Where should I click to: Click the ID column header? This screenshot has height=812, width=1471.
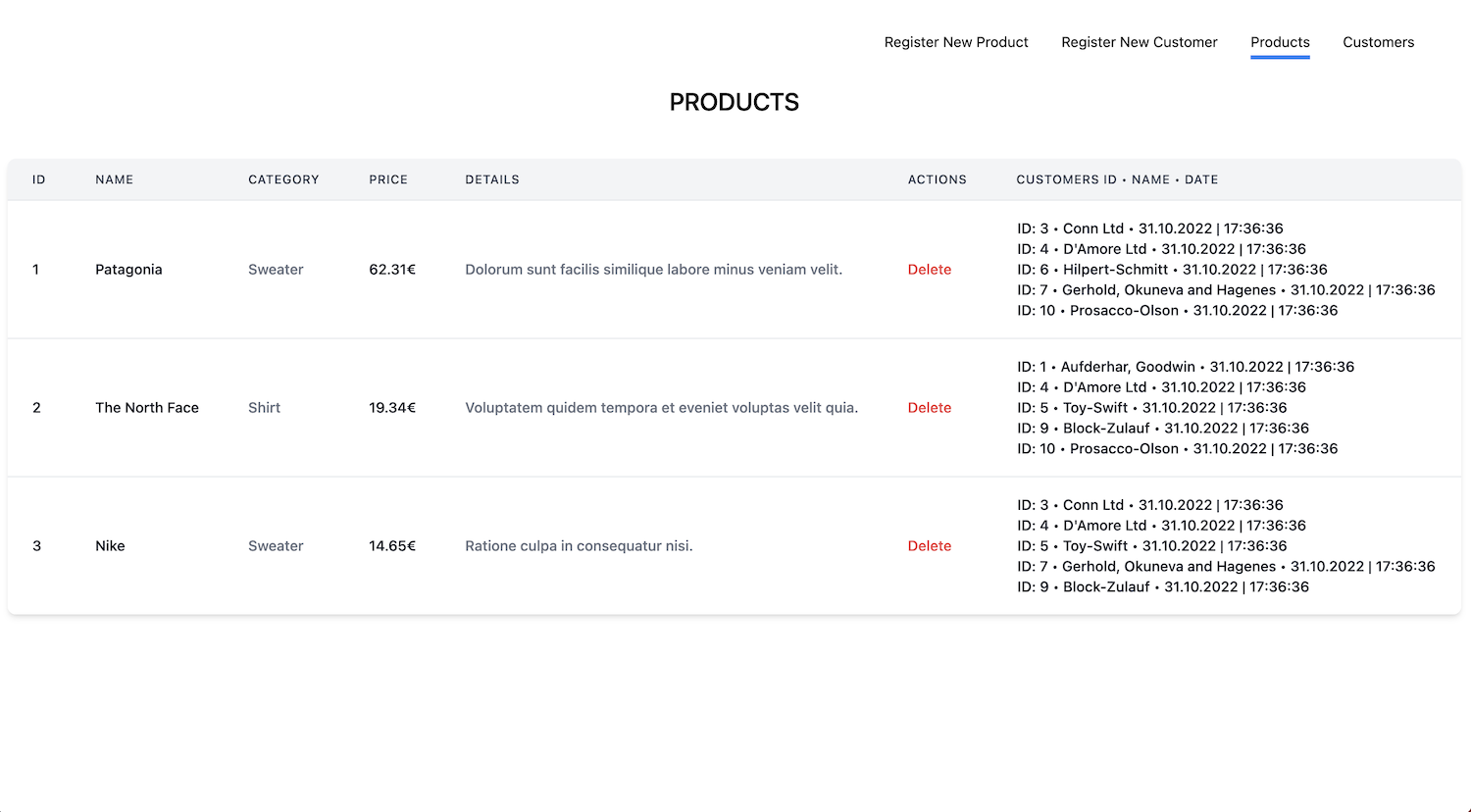click(x=39, y=179)
